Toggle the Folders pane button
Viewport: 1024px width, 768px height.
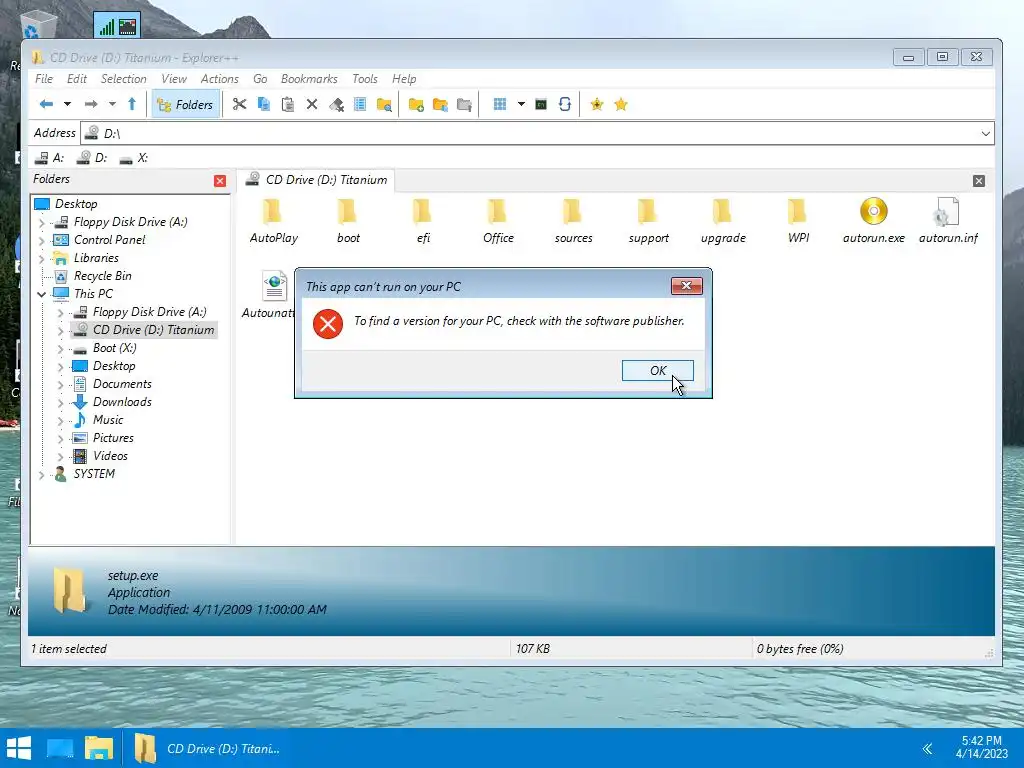(x=185, y=104)
